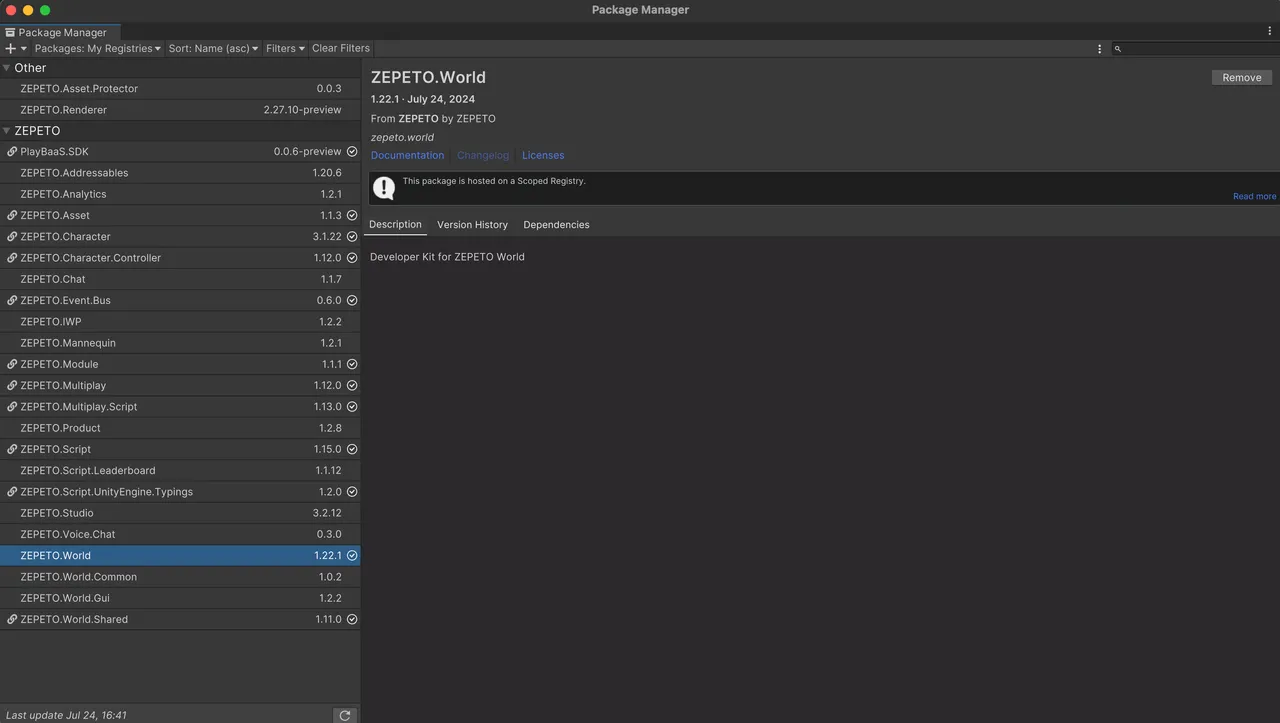Click the top-right window options icon
Image resolution: width=1280 pixels, height=723 pixels.
[x=1268, y=31]
